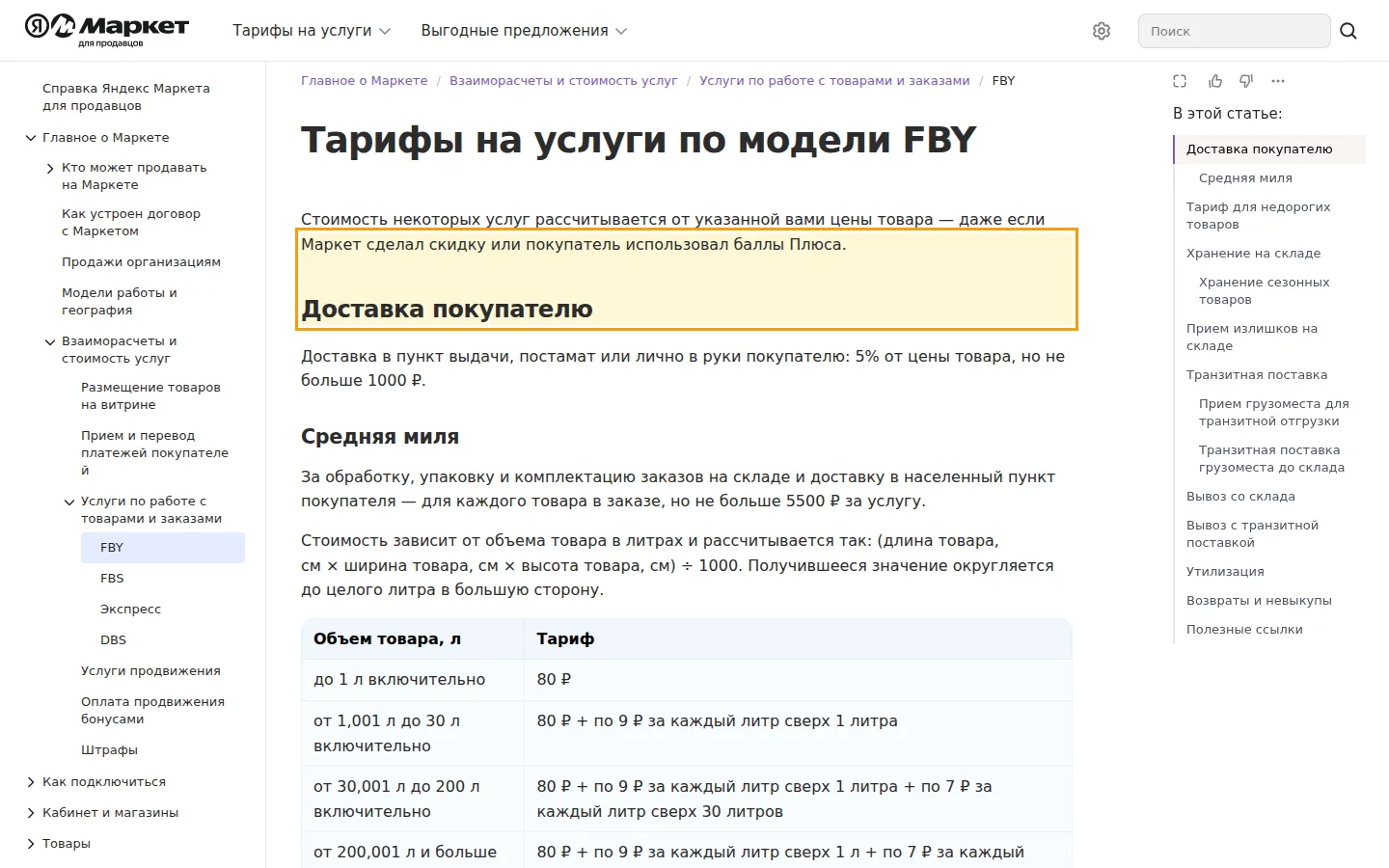Toggle fullscreen reading mode icon
The image size is (1389, 868).
click(x=1180, y=81)
